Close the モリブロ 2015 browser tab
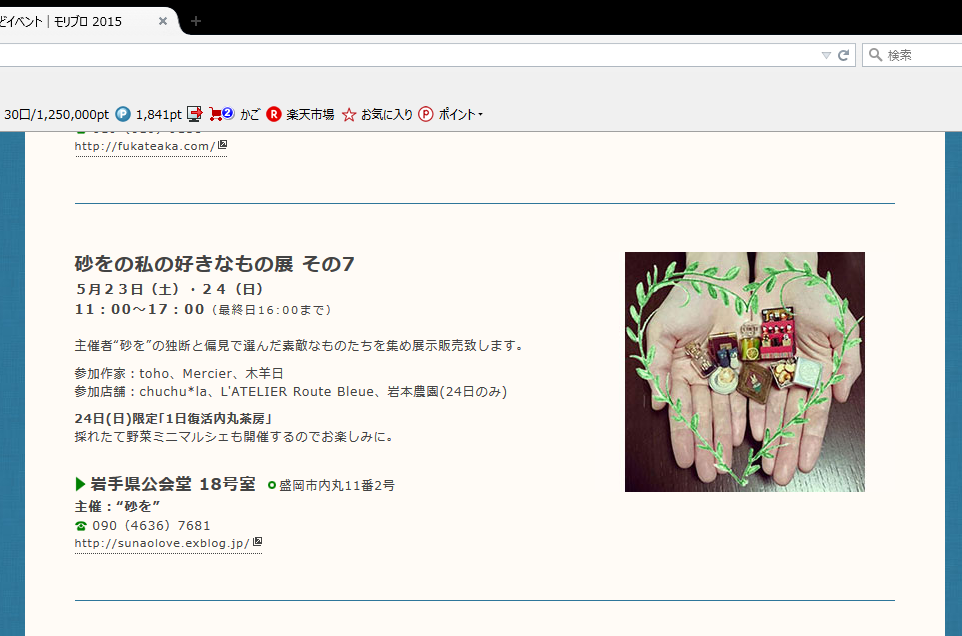962x636 pixels. 163,21
